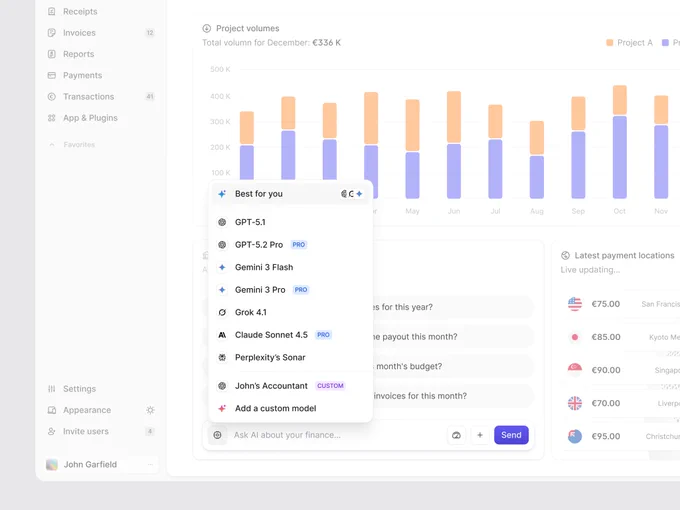Toggle the Appearance light mode sun switch
Screen dimensions: 680x510
tap(150, 410)
